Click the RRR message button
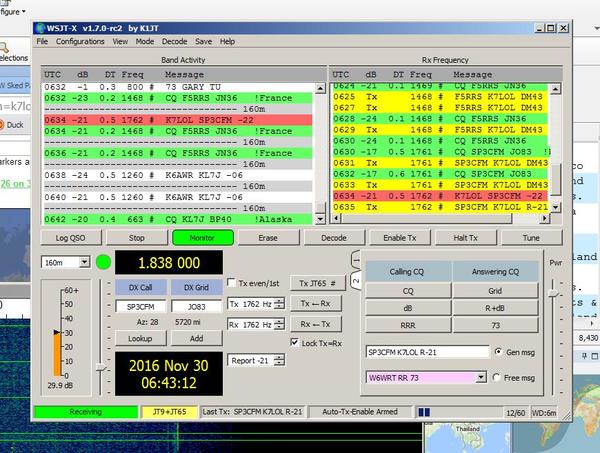Screen dimensions: 600x453 408,325
